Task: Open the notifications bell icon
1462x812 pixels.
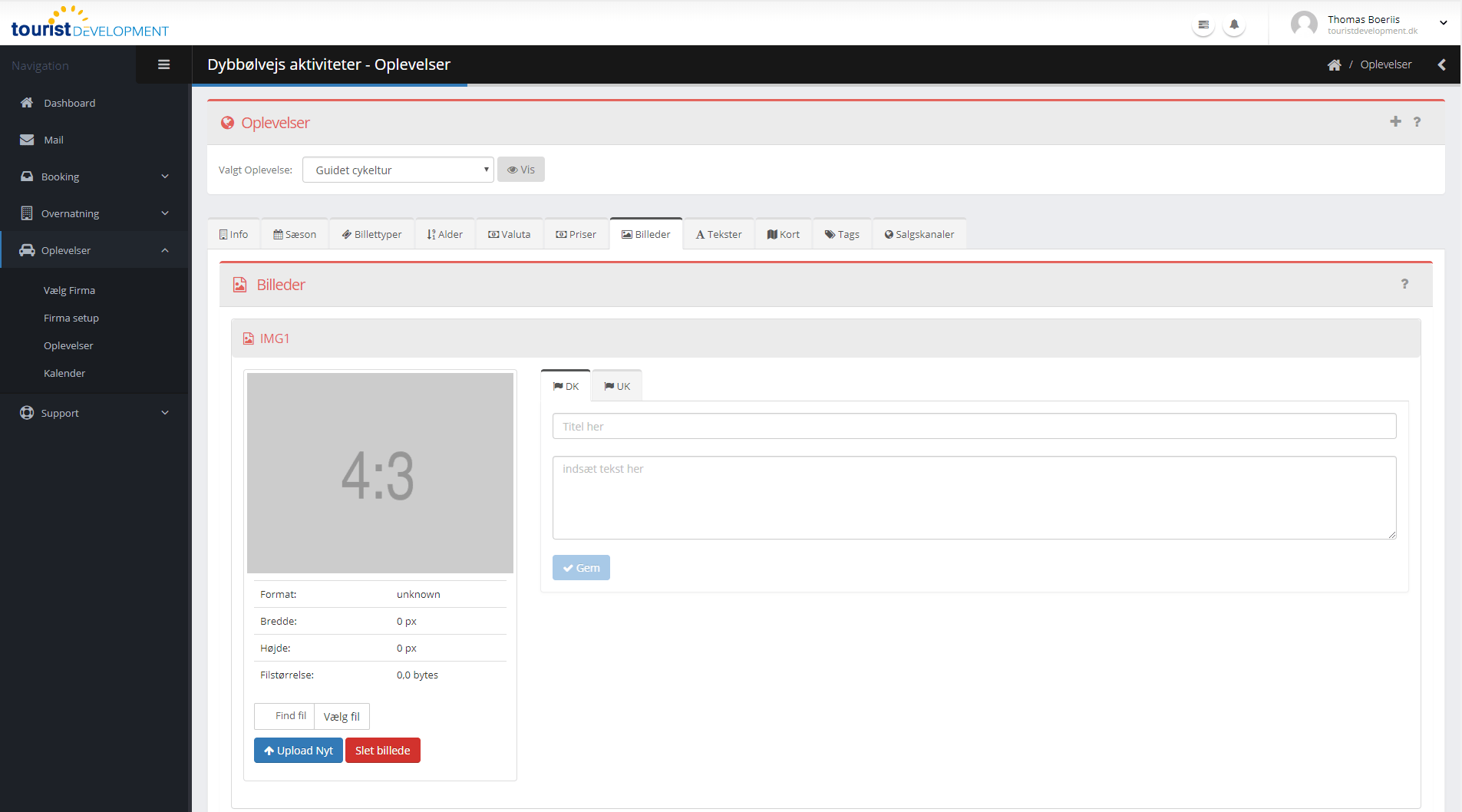Action: (x=1234, y=25)
